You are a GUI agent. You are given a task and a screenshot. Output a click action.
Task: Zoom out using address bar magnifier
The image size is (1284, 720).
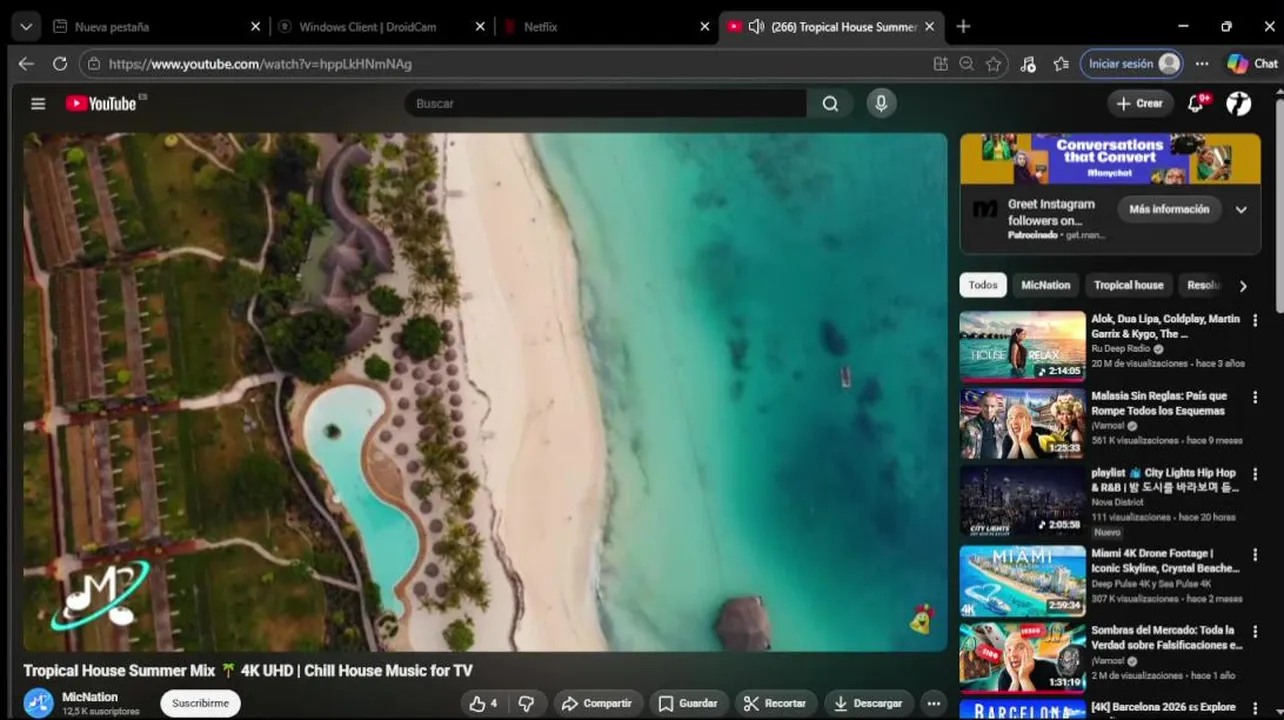[x=966, y=63]
